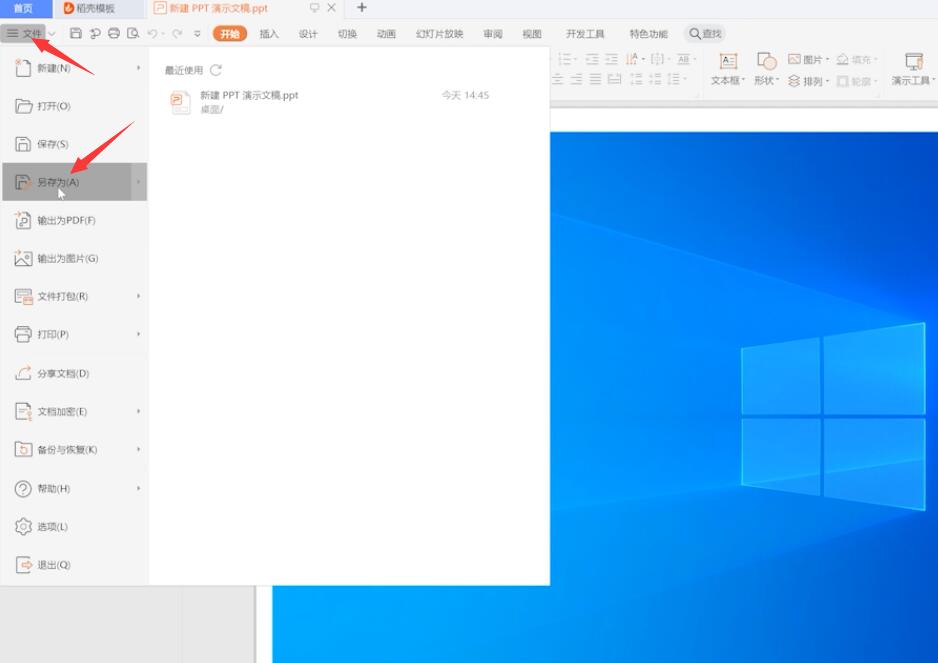
Task: Select 打开(O) in the file menu
Action: click(74, 106)
